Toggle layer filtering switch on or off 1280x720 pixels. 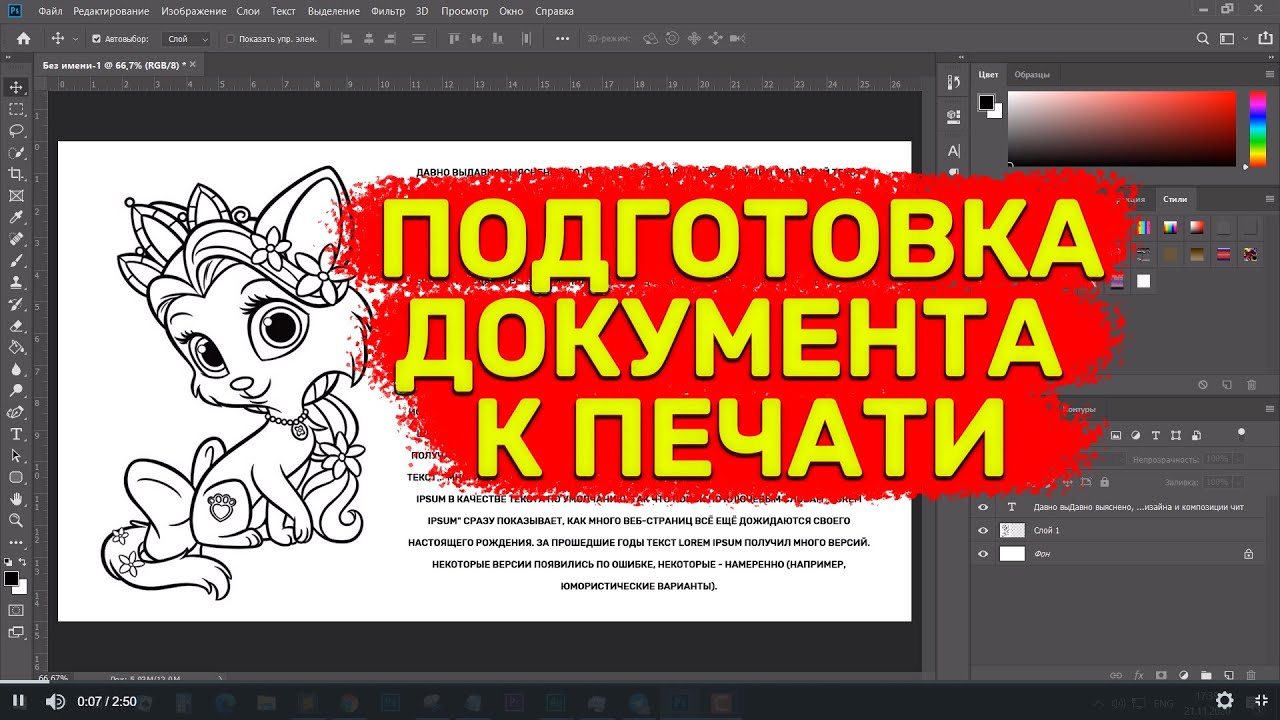point(1241,433)
